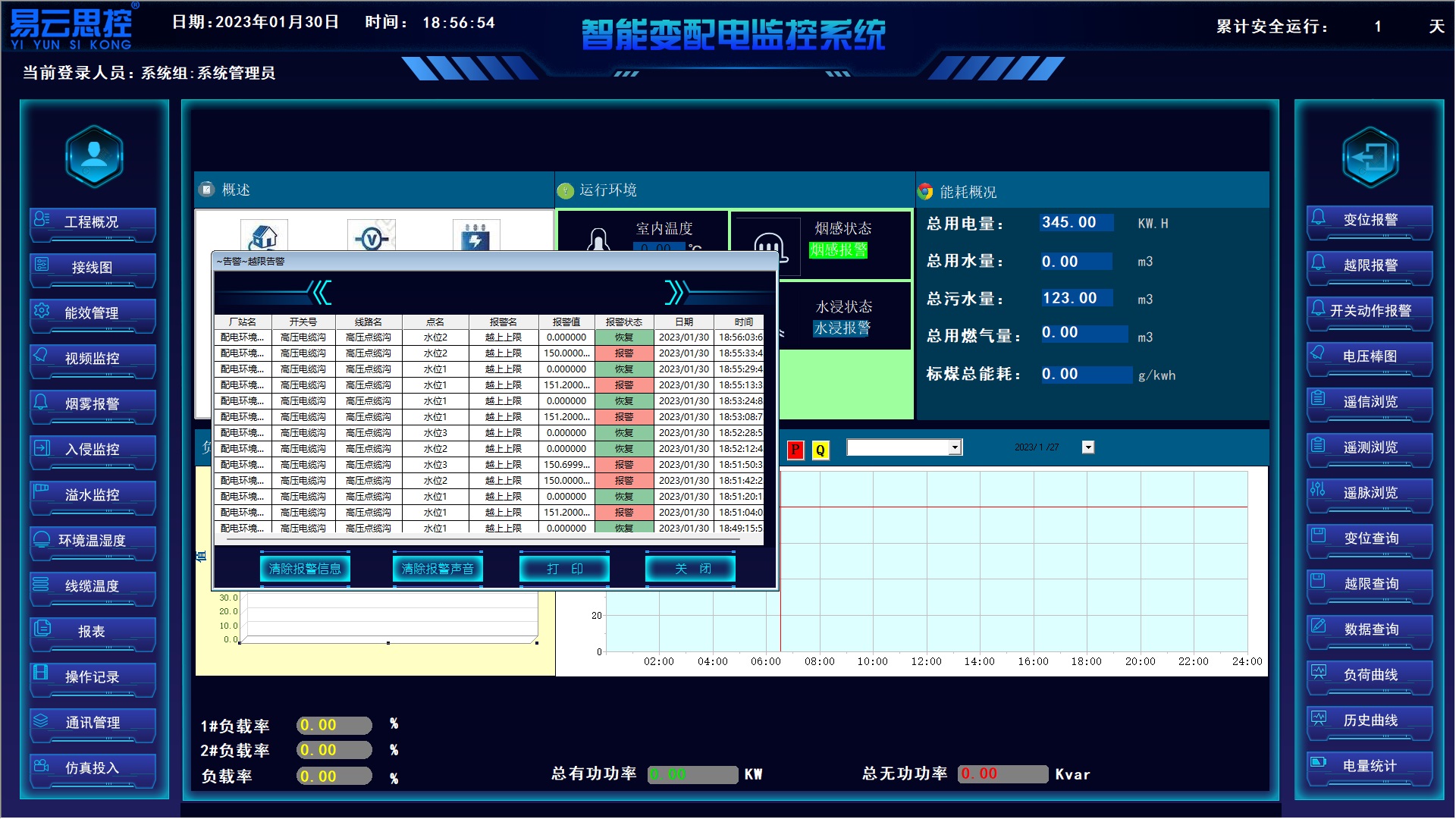Open 越限报警 menu on right sidebar

tap(1370, 265)
